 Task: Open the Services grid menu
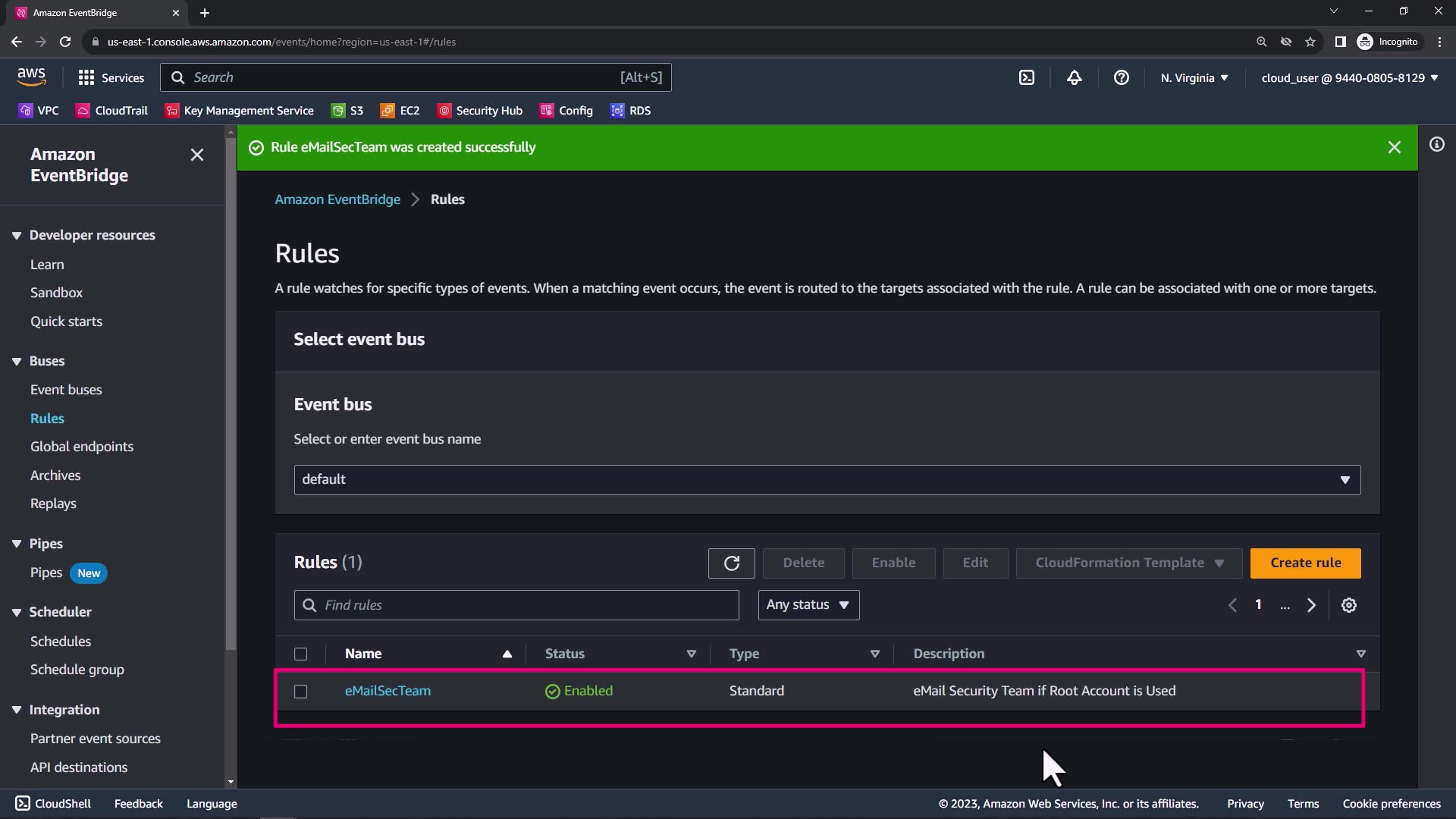coord(111,77)
